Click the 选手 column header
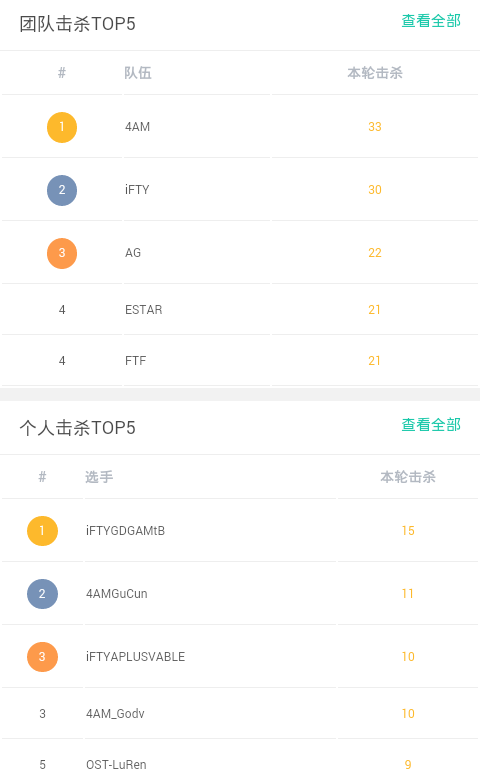This screenshot has height=784, width=480. 99,477
